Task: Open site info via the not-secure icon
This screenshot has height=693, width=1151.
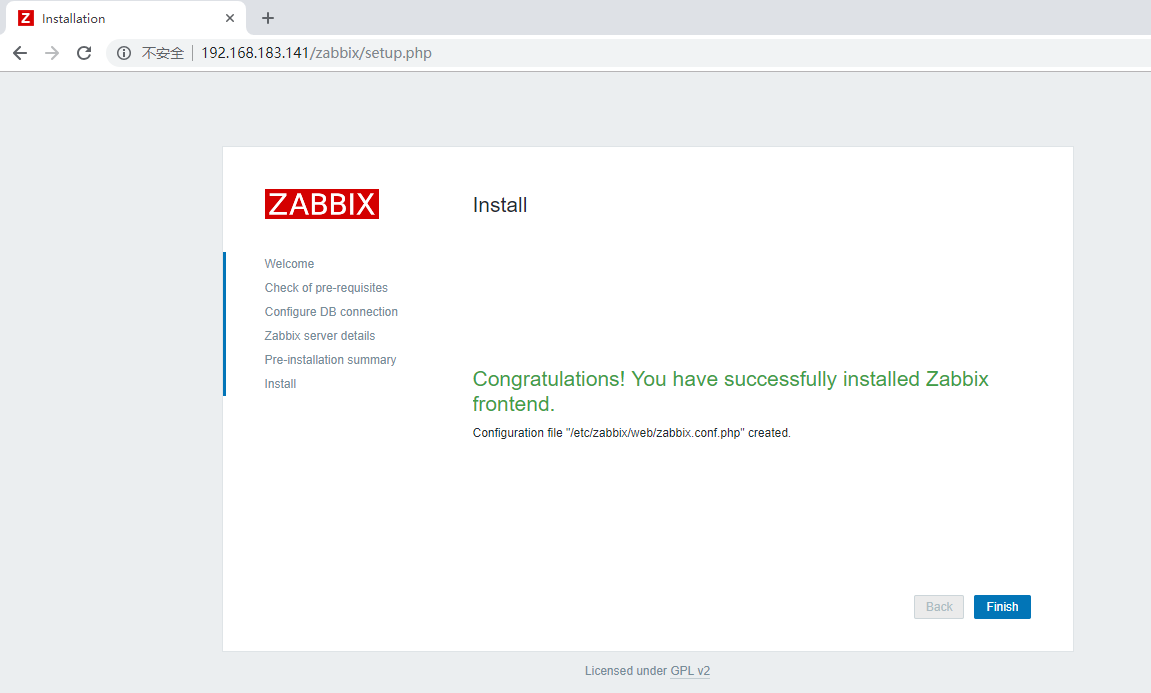Action: tap(124, 53)
